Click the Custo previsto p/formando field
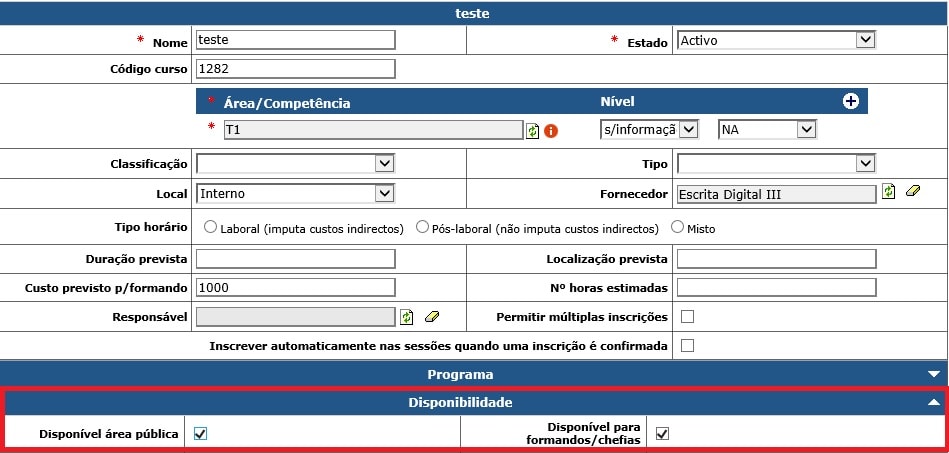 (x=295, y=288)
